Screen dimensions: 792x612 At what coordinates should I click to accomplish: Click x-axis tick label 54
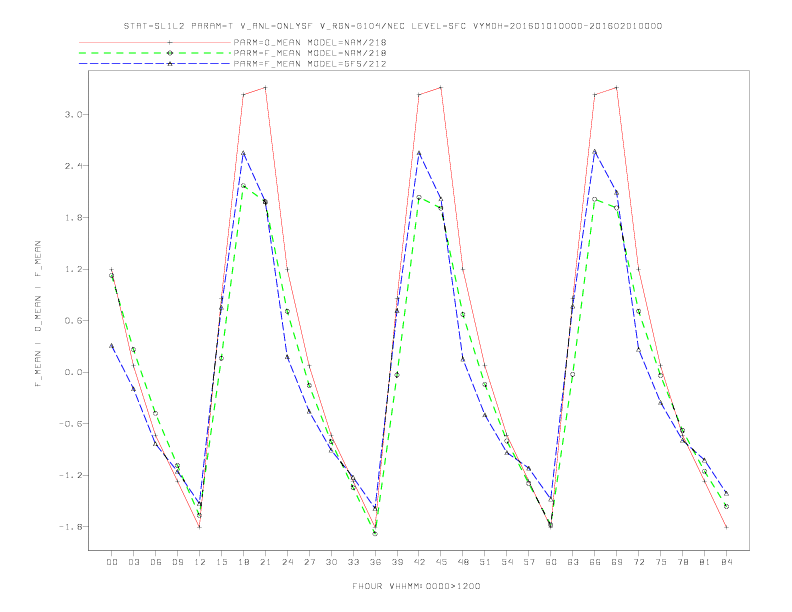click(x=507, y=562)
